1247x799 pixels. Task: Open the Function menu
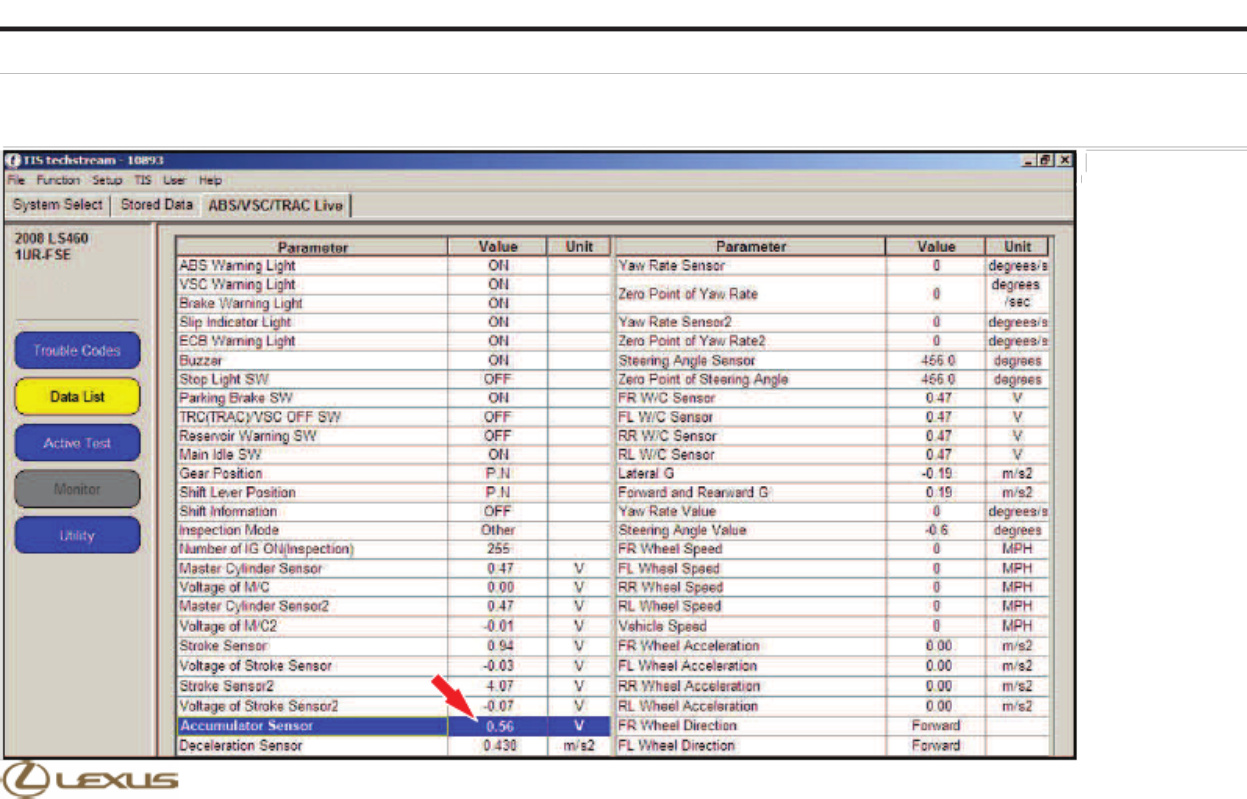tap(59, 180)
